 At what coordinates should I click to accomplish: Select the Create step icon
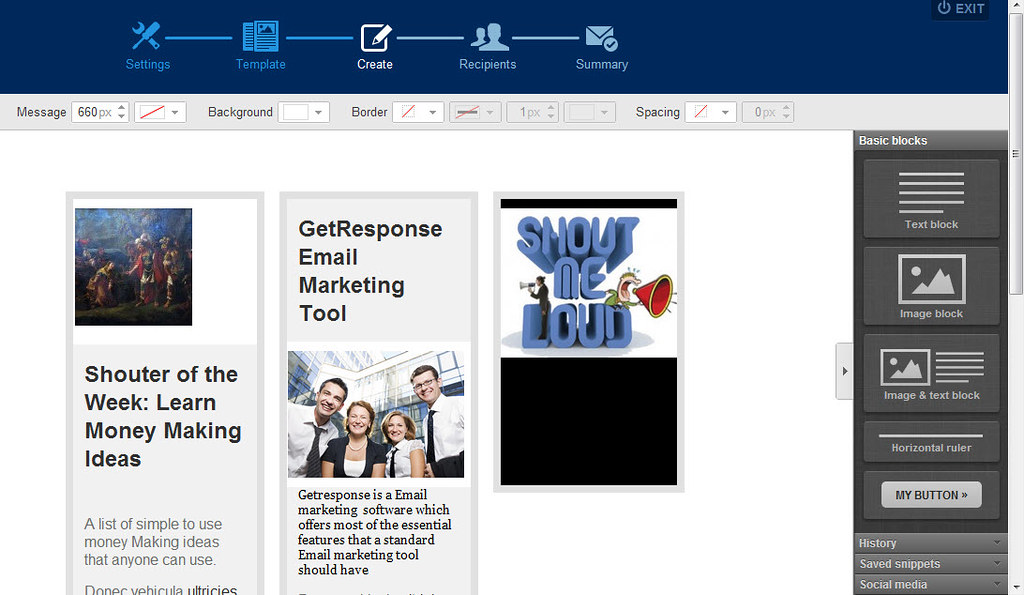[376, 37]
